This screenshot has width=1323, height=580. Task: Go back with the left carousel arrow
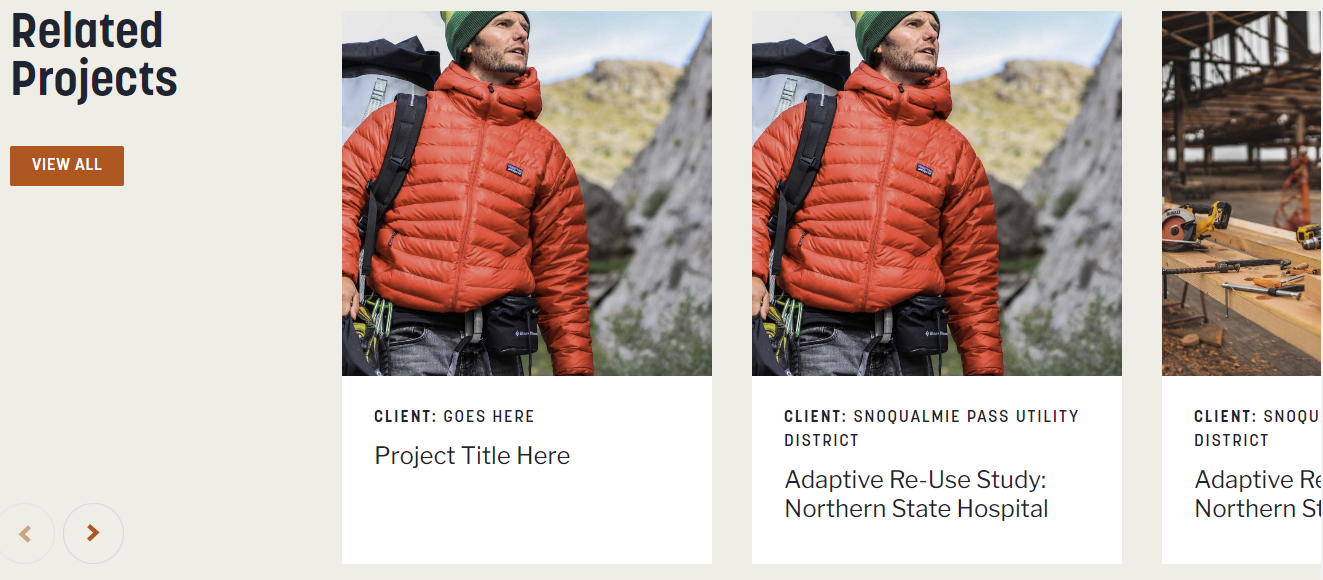[25, 534]
